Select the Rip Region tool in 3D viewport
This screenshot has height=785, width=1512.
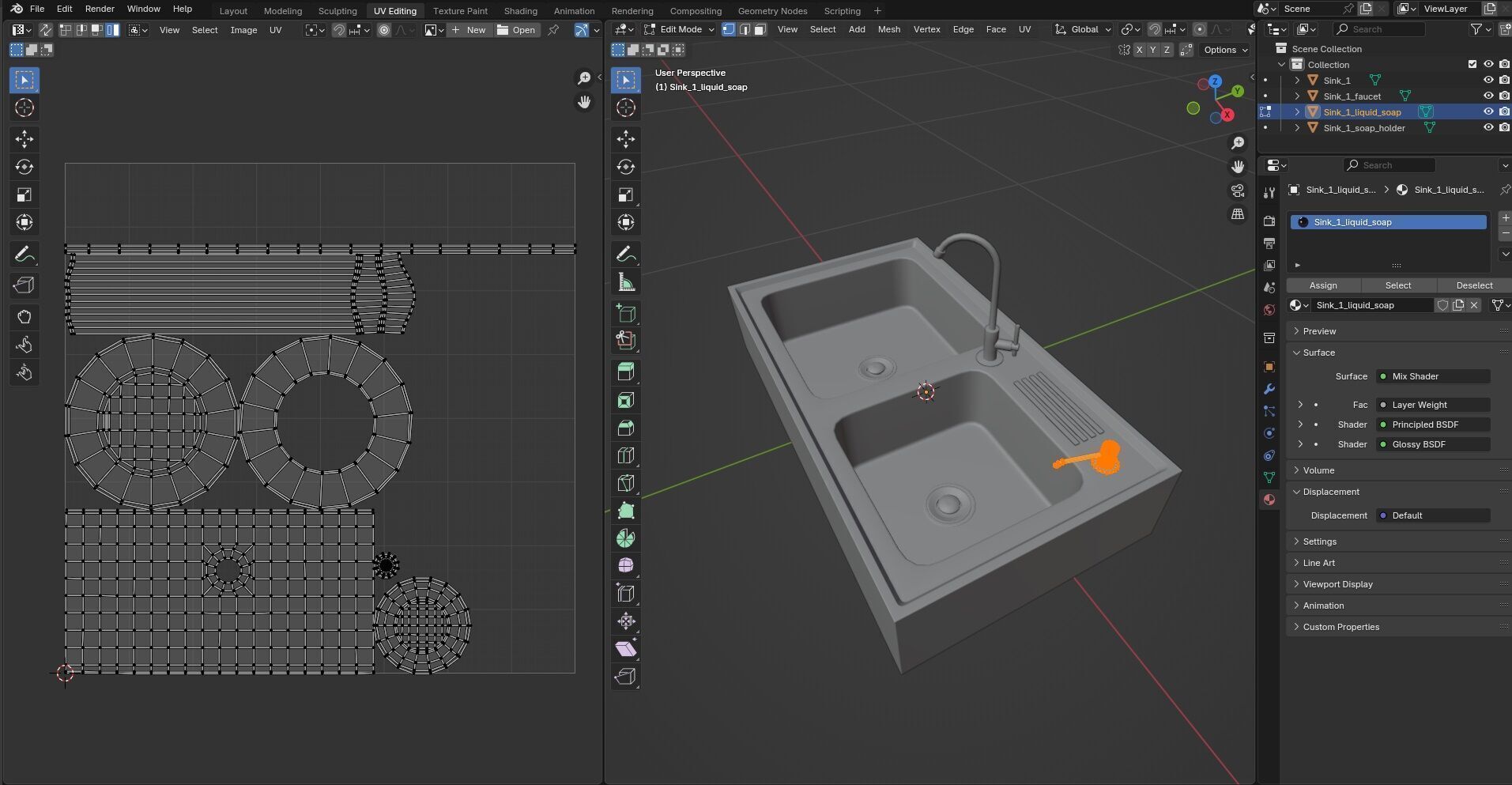[626, 677]
